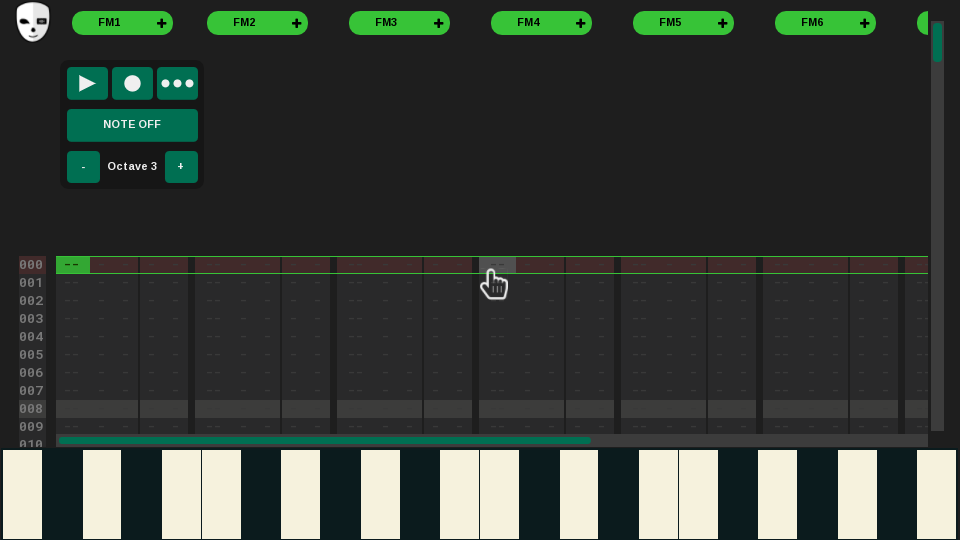Select row number 009
Screen dimensions: 960x540
(31, 427)
